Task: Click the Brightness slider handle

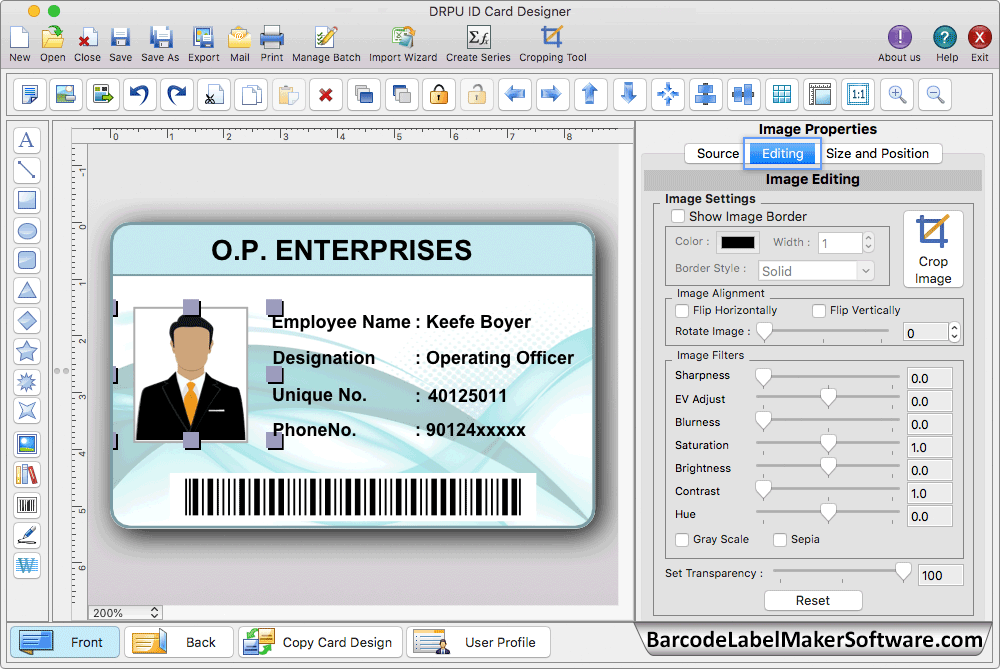Action: tap(828, 467)
